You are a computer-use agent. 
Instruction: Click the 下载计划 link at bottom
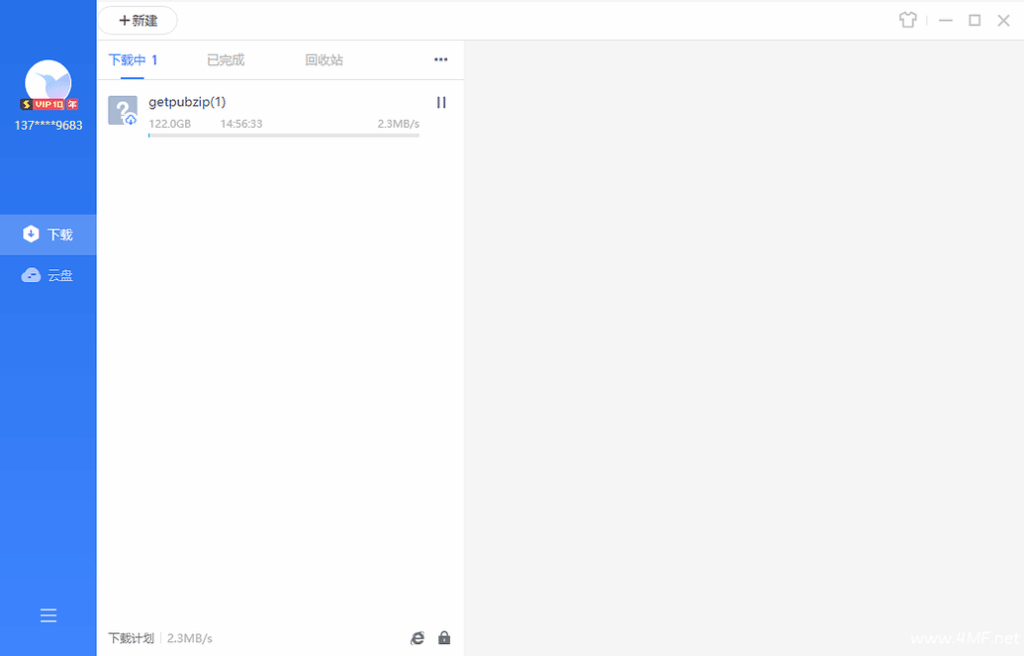[x=131, y=638]
